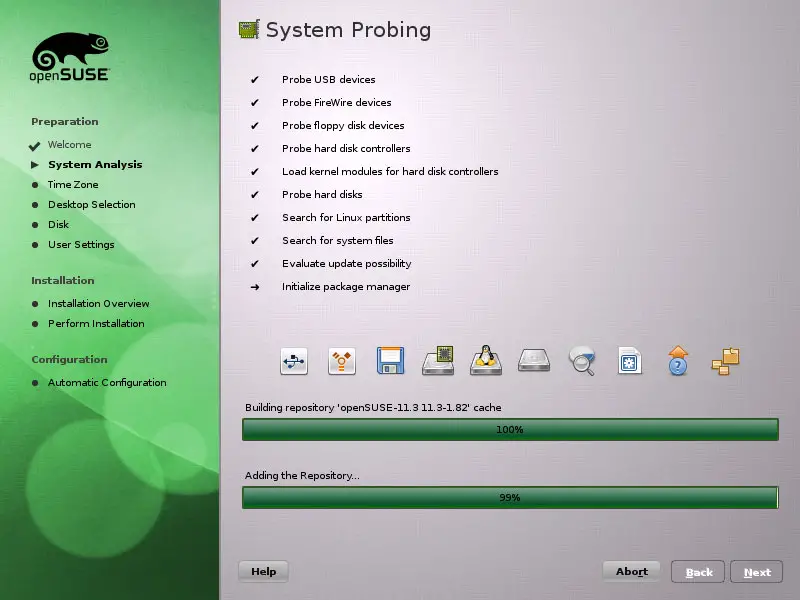Screen dimensions: 800x600
Task: Select Time Zone step in sidebar
Action: coord(73,184)
